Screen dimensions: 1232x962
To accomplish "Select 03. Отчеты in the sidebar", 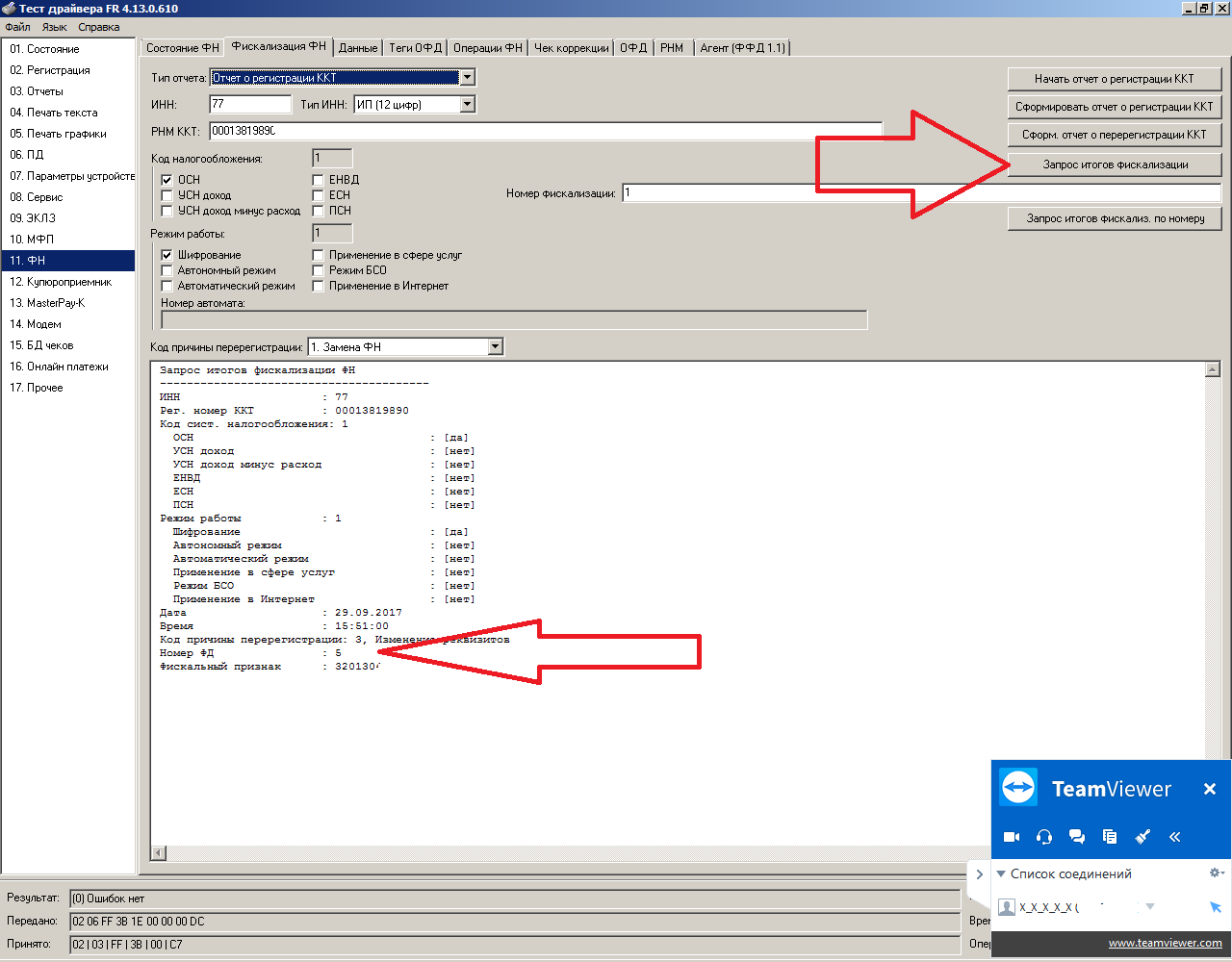I will pos(68,91).
